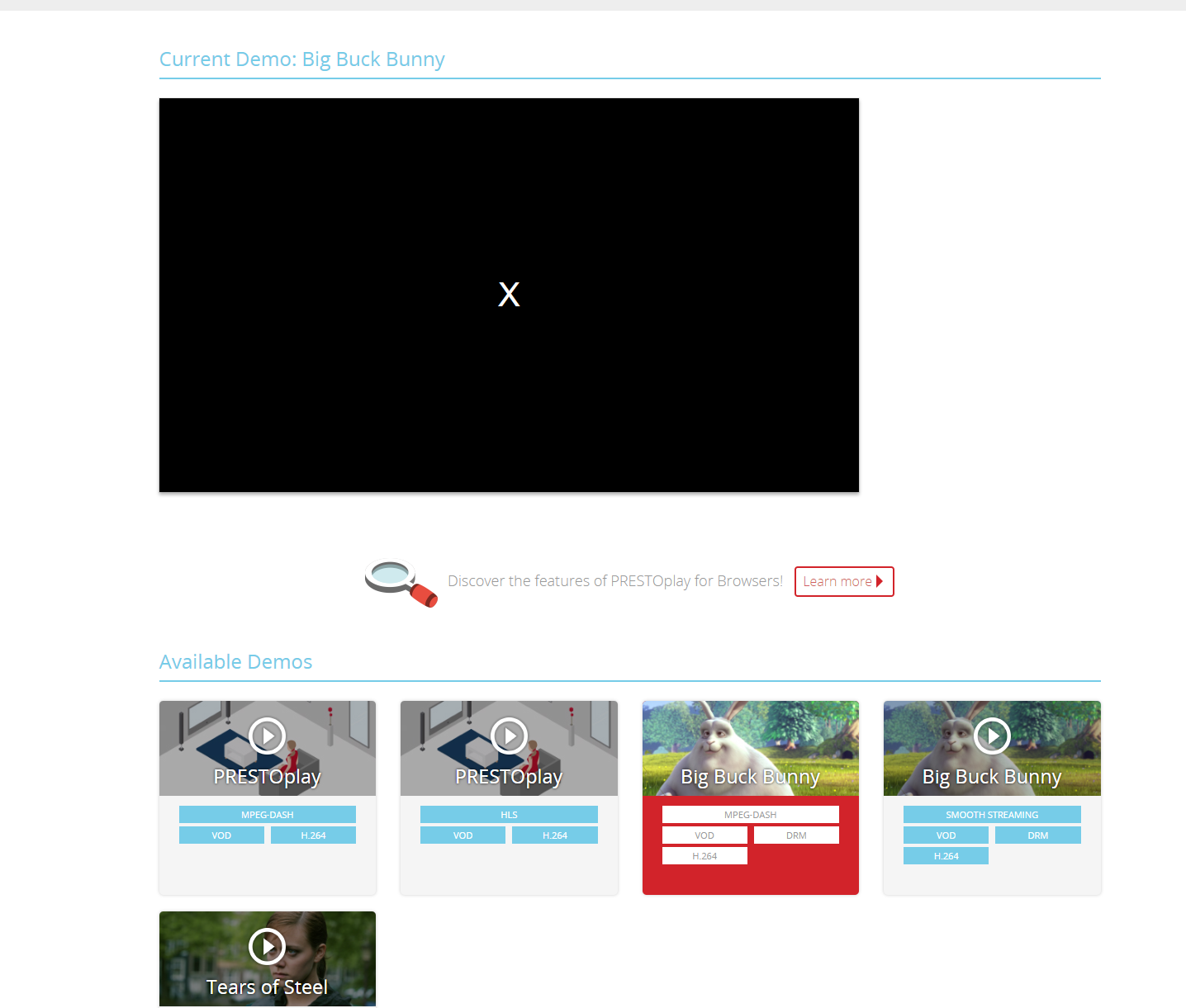This screenshot has height=1008, width=1186.
Task: Select H.264 tag on first PRESTOplay card
Action: coord(313,835)
